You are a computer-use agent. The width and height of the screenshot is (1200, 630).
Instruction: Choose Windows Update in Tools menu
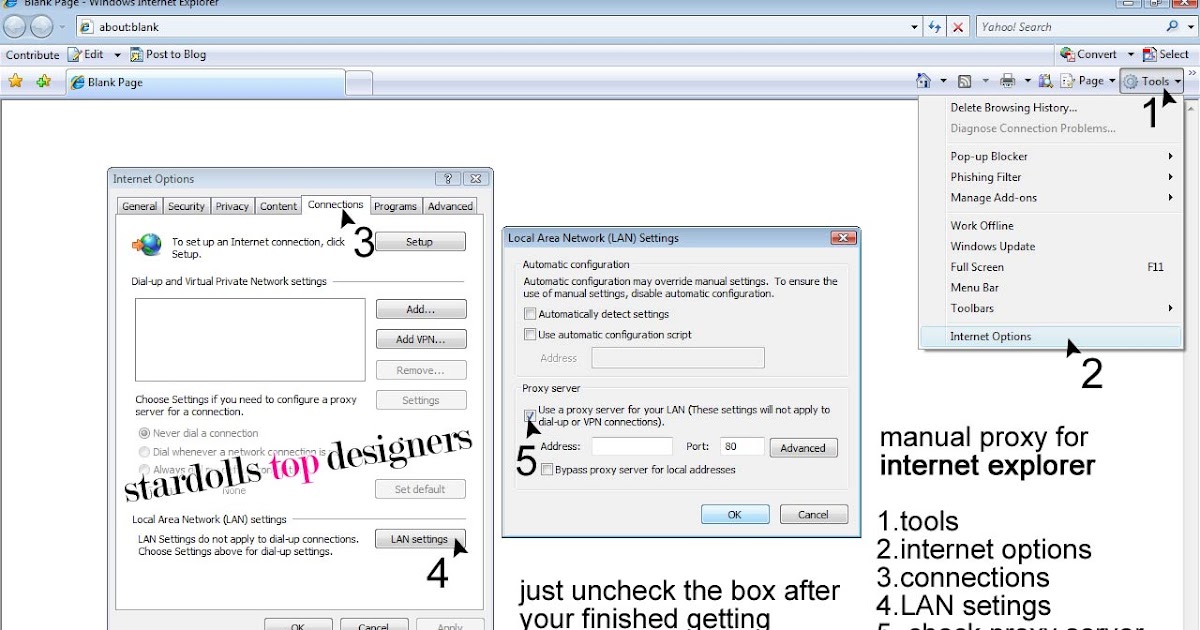pos(992,247)
